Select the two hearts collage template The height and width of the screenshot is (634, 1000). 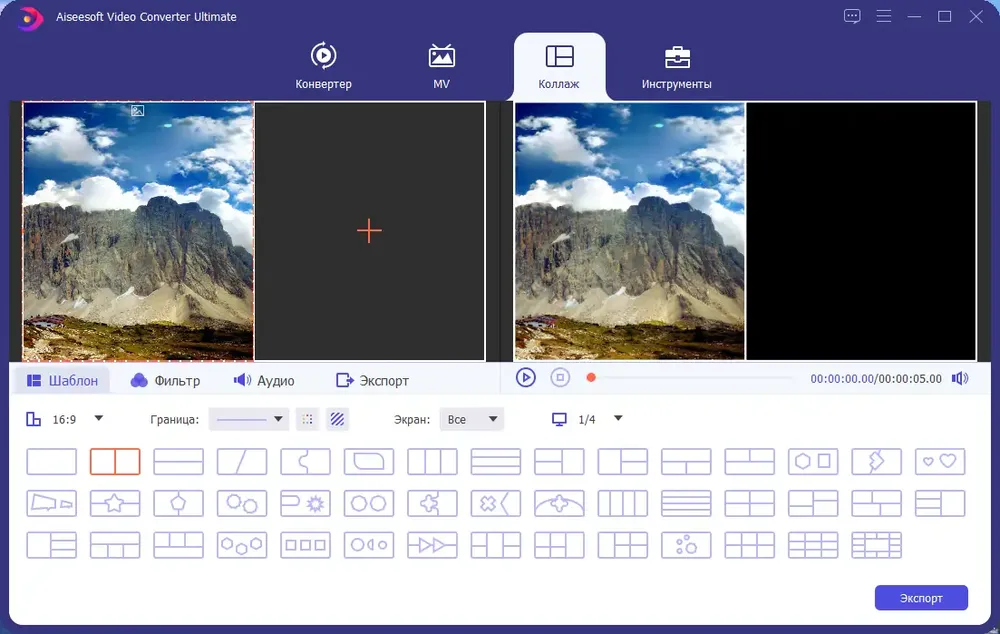click(939, 461)
